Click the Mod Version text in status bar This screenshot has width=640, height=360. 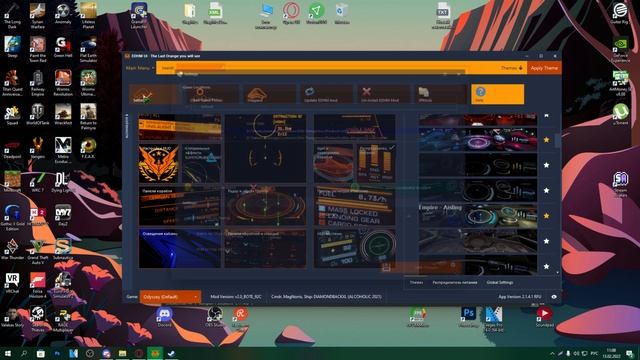(236, 297)
